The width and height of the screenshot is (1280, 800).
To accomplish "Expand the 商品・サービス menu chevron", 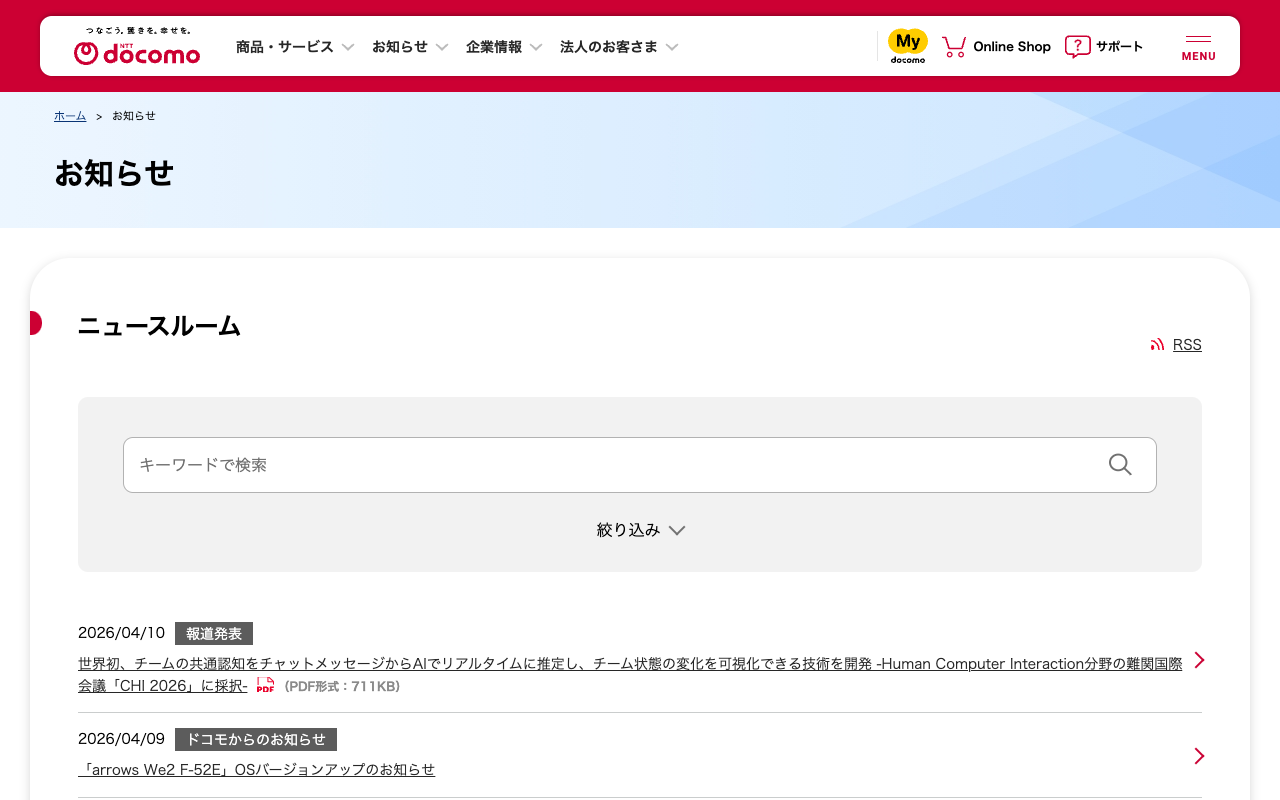I will pyautogui.click(x=348, y=47).
